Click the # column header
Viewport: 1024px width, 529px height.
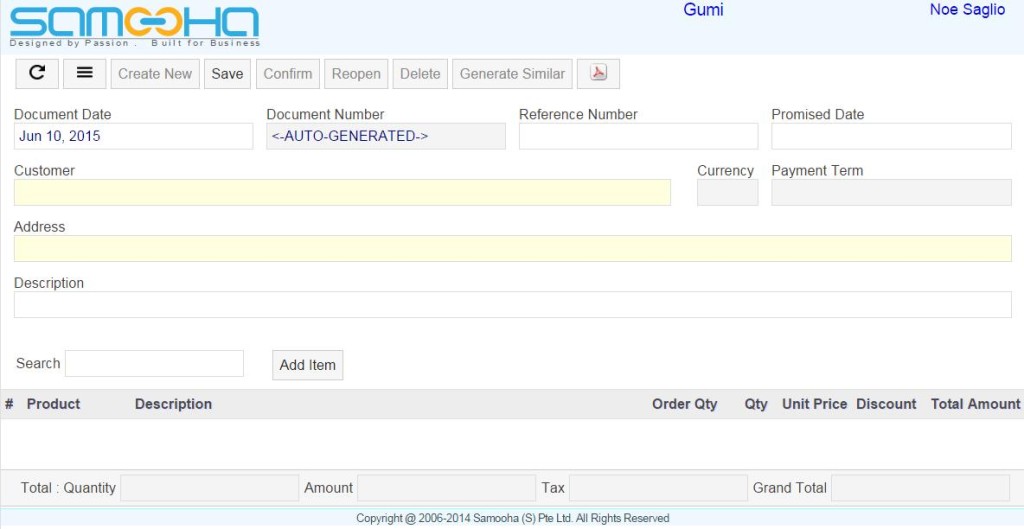click(9, 404)
